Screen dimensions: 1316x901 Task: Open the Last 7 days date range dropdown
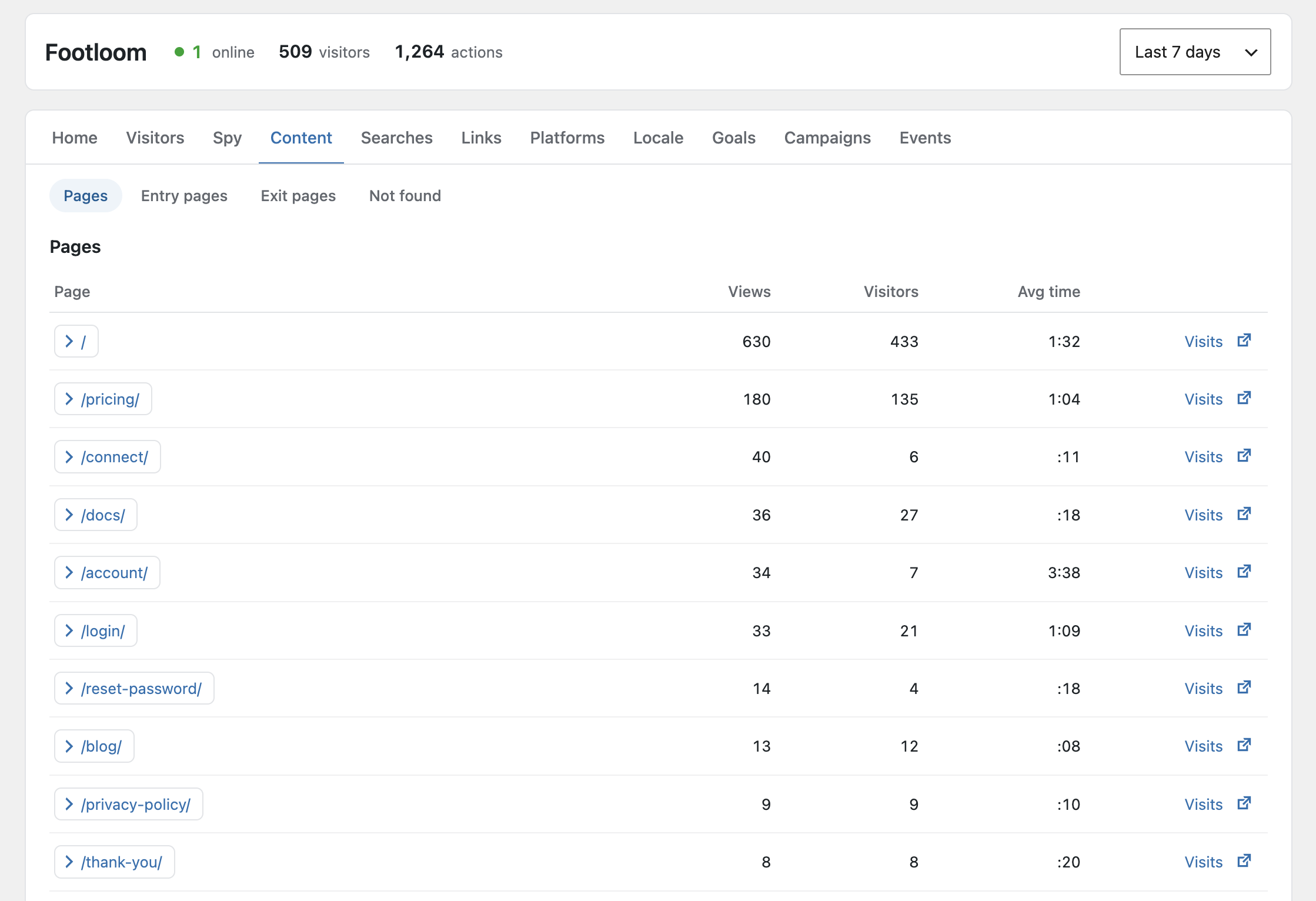pyautogui.click(x=1195, y=52)
